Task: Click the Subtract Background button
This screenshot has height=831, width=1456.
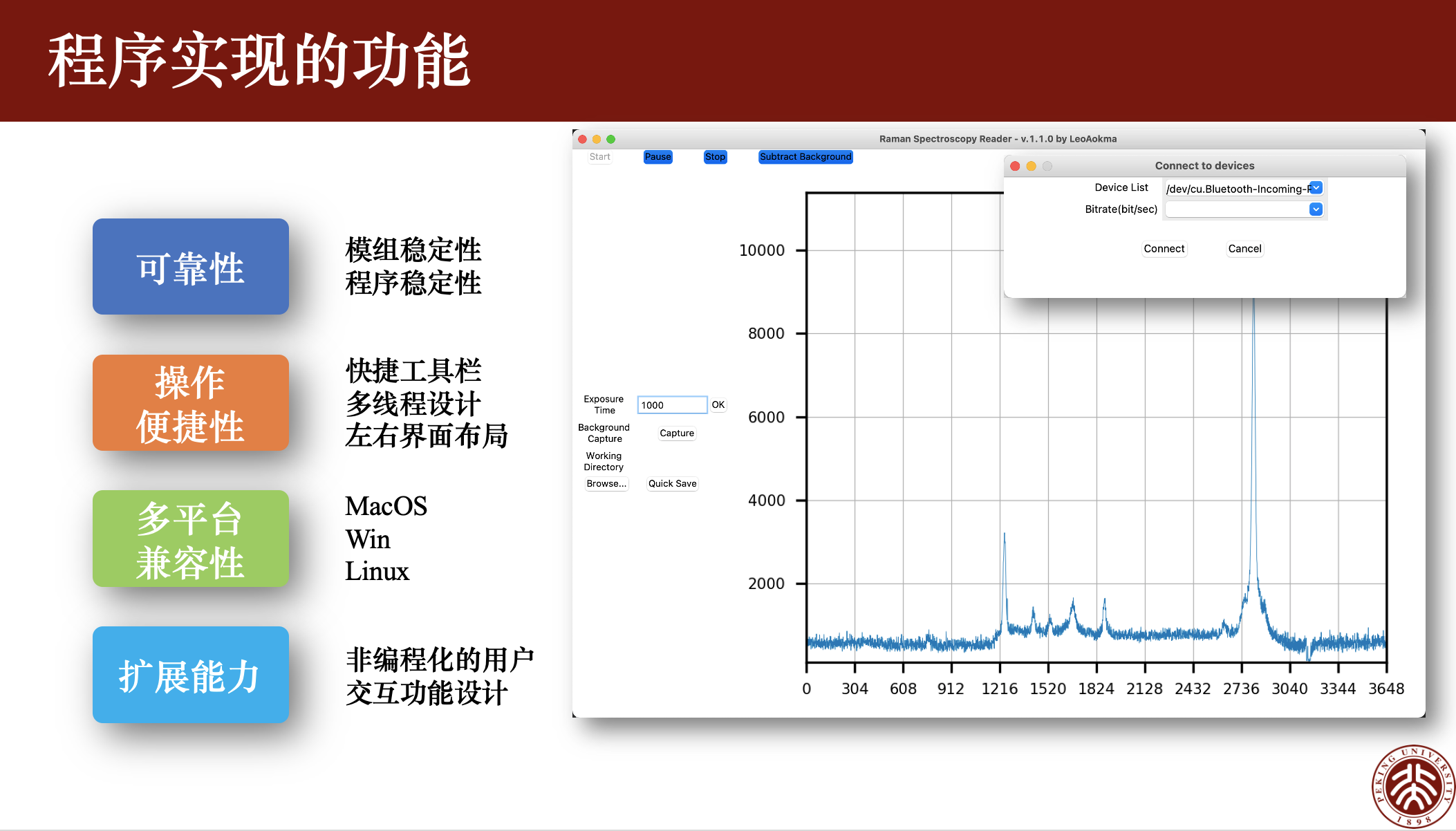Action: point(805,157)
